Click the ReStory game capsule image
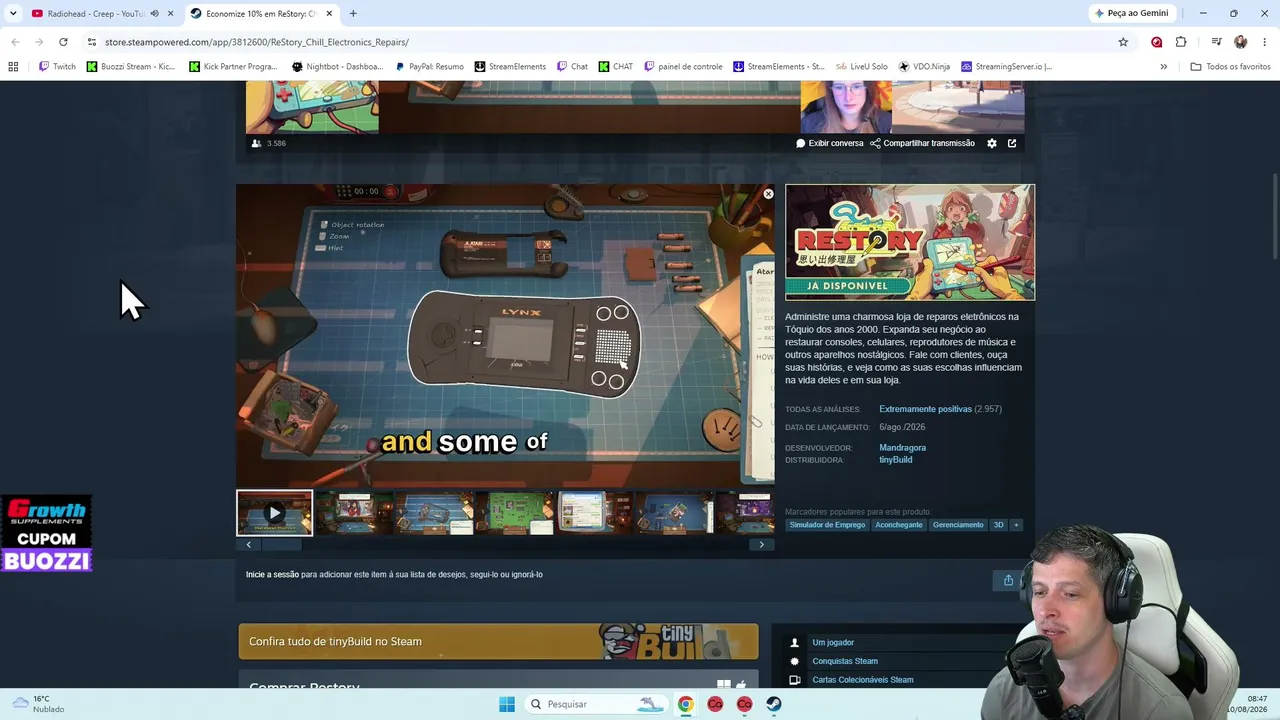1280x720 pixels. tap(910, 242)
